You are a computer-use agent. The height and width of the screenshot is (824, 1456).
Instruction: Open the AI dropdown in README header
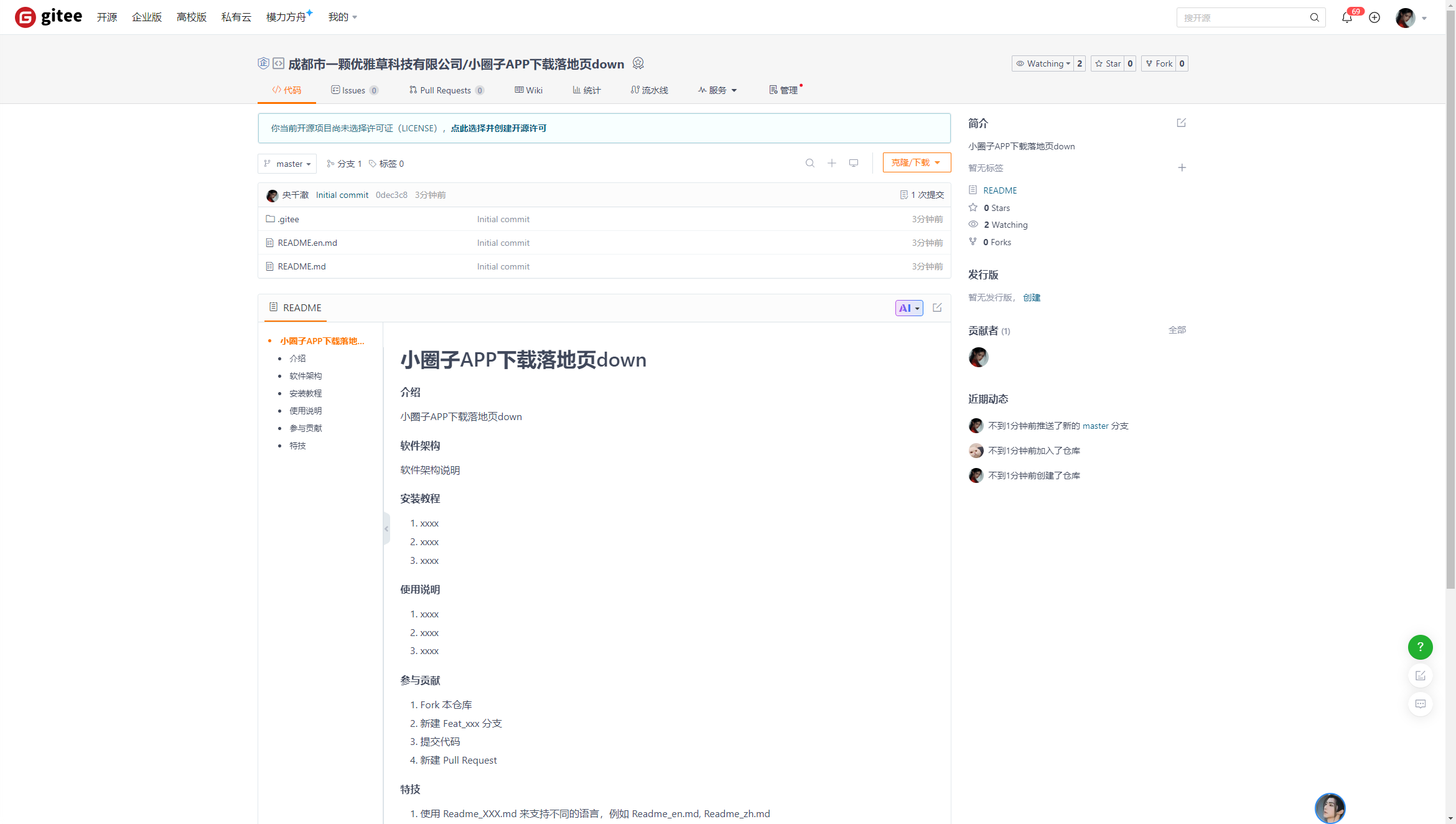point(908,308)
